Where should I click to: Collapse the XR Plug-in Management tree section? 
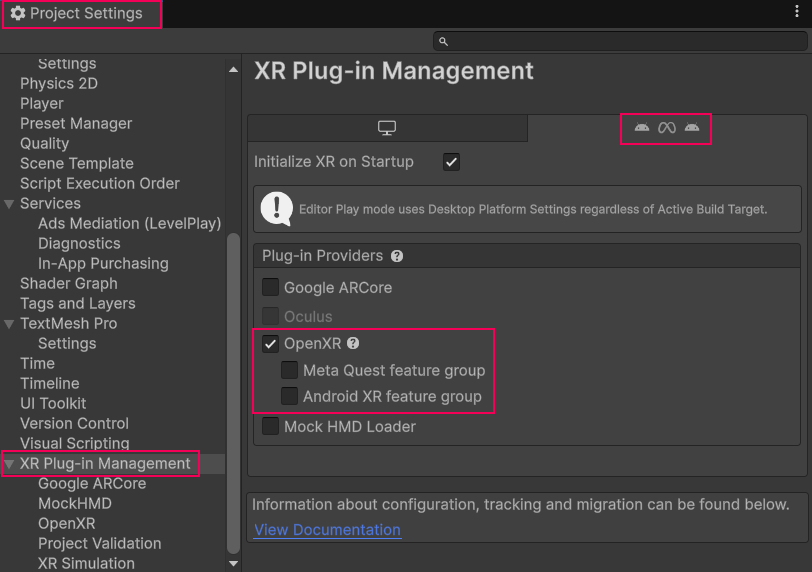(x=9, y=464)
